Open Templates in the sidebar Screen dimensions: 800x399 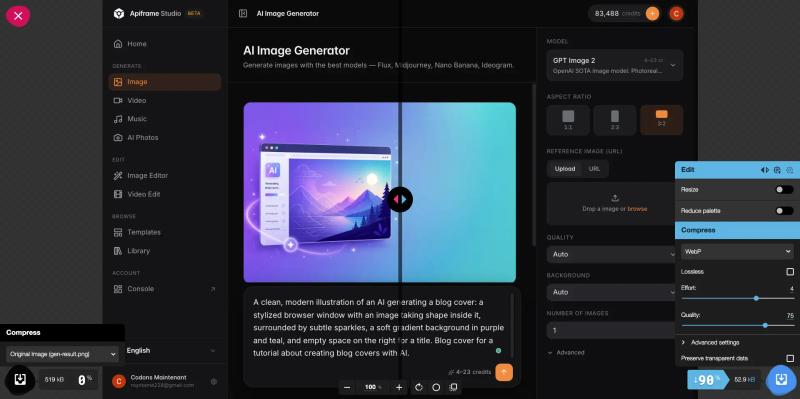pos(164,232)
